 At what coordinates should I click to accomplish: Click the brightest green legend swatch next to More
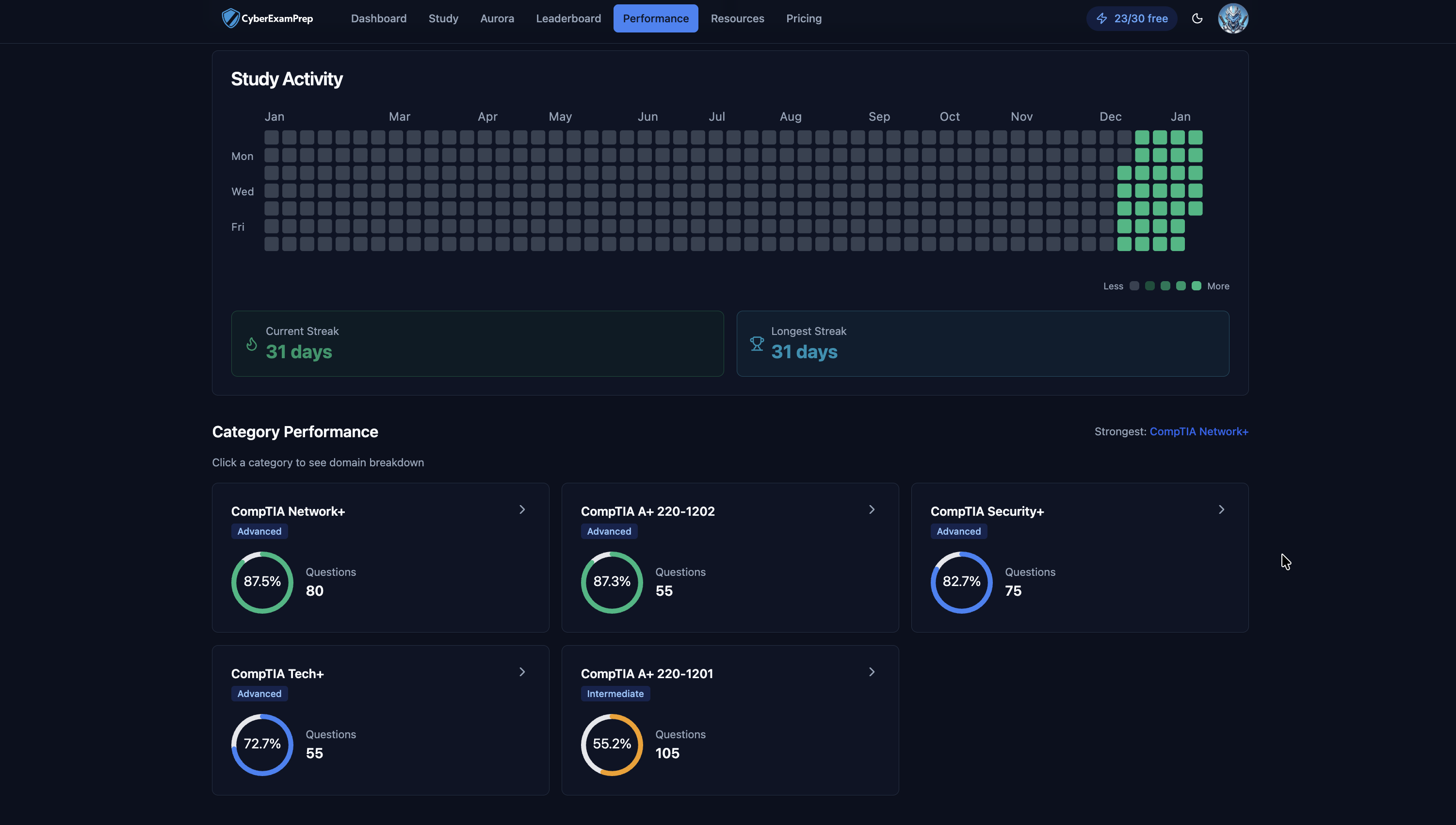pos(1197,286)
